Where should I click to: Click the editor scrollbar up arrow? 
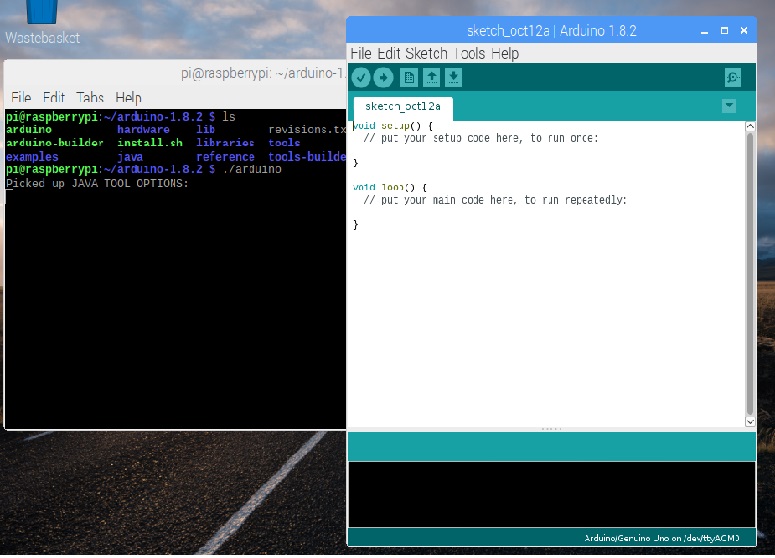tap(750, 127)
